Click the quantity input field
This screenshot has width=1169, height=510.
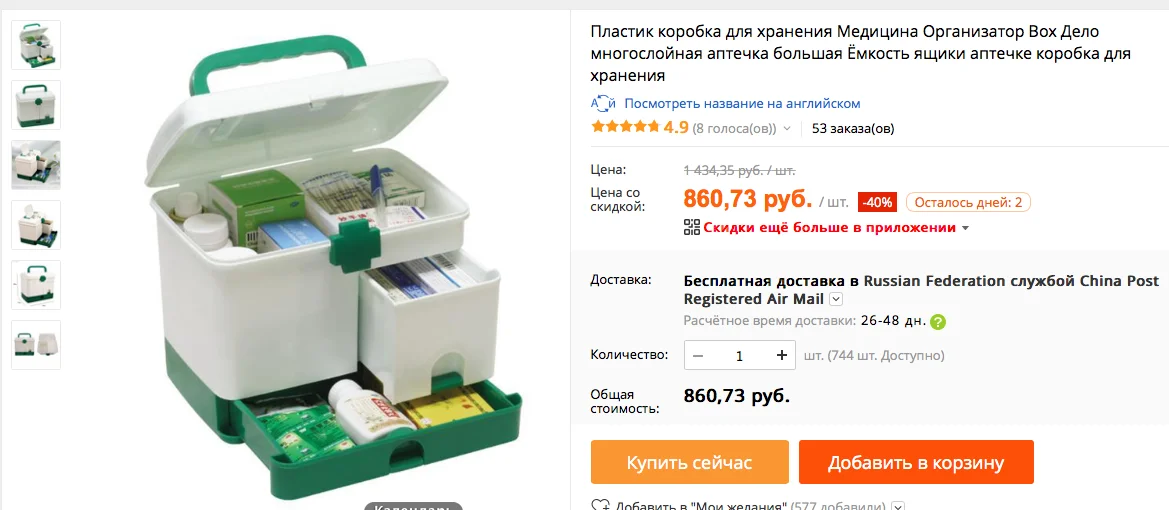(x=740, y=356)
